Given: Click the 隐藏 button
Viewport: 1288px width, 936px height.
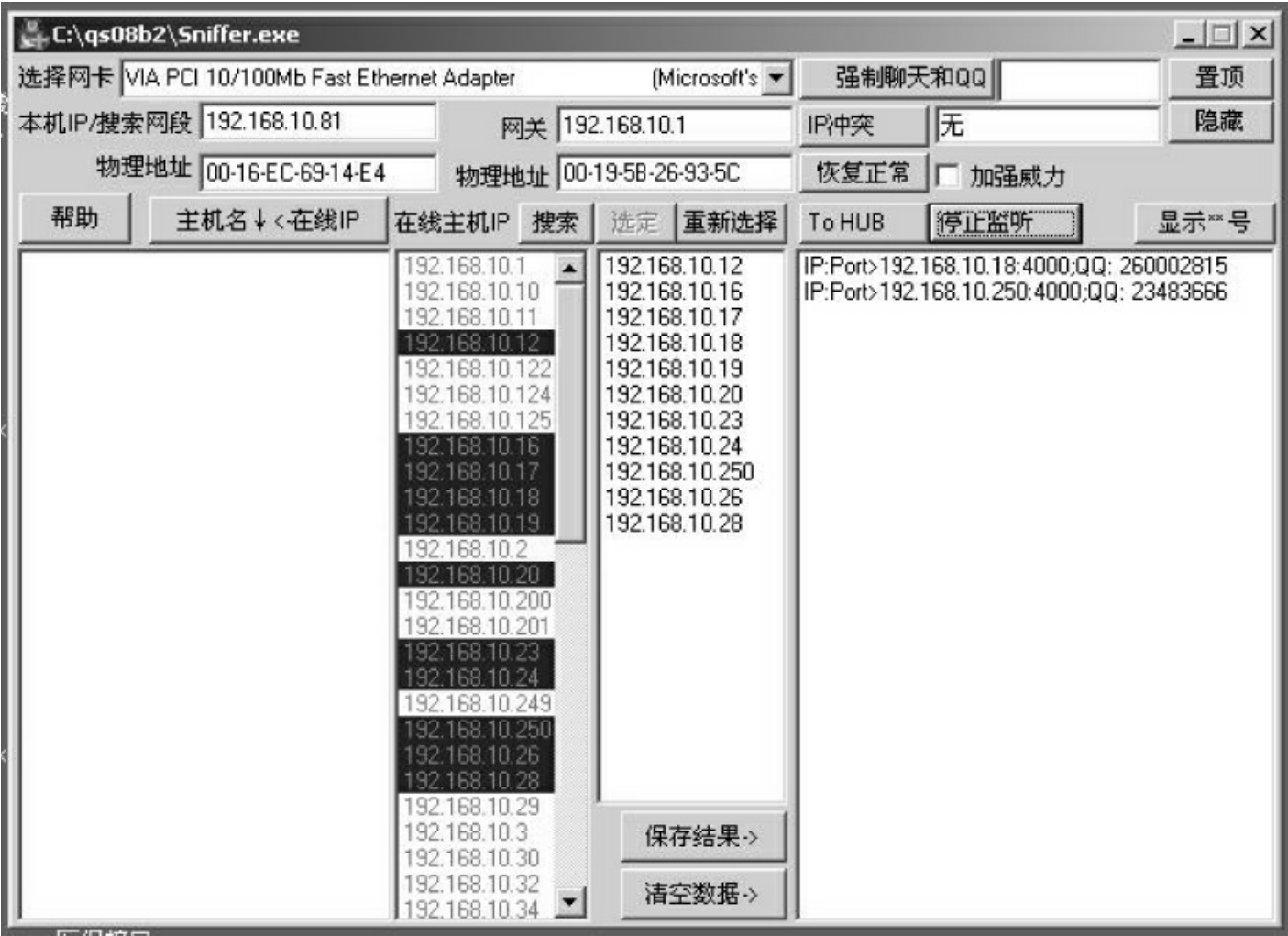Looking at the screenshot, I should pos(1220,122).
